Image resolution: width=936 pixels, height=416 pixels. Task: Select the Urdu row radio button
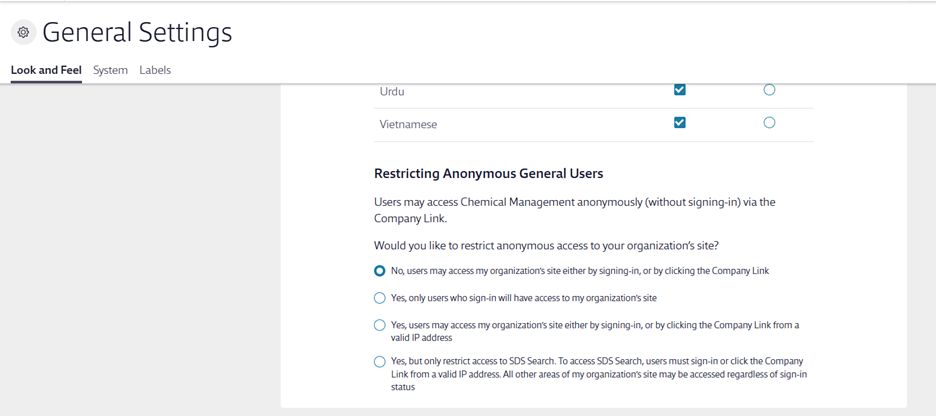769,90
